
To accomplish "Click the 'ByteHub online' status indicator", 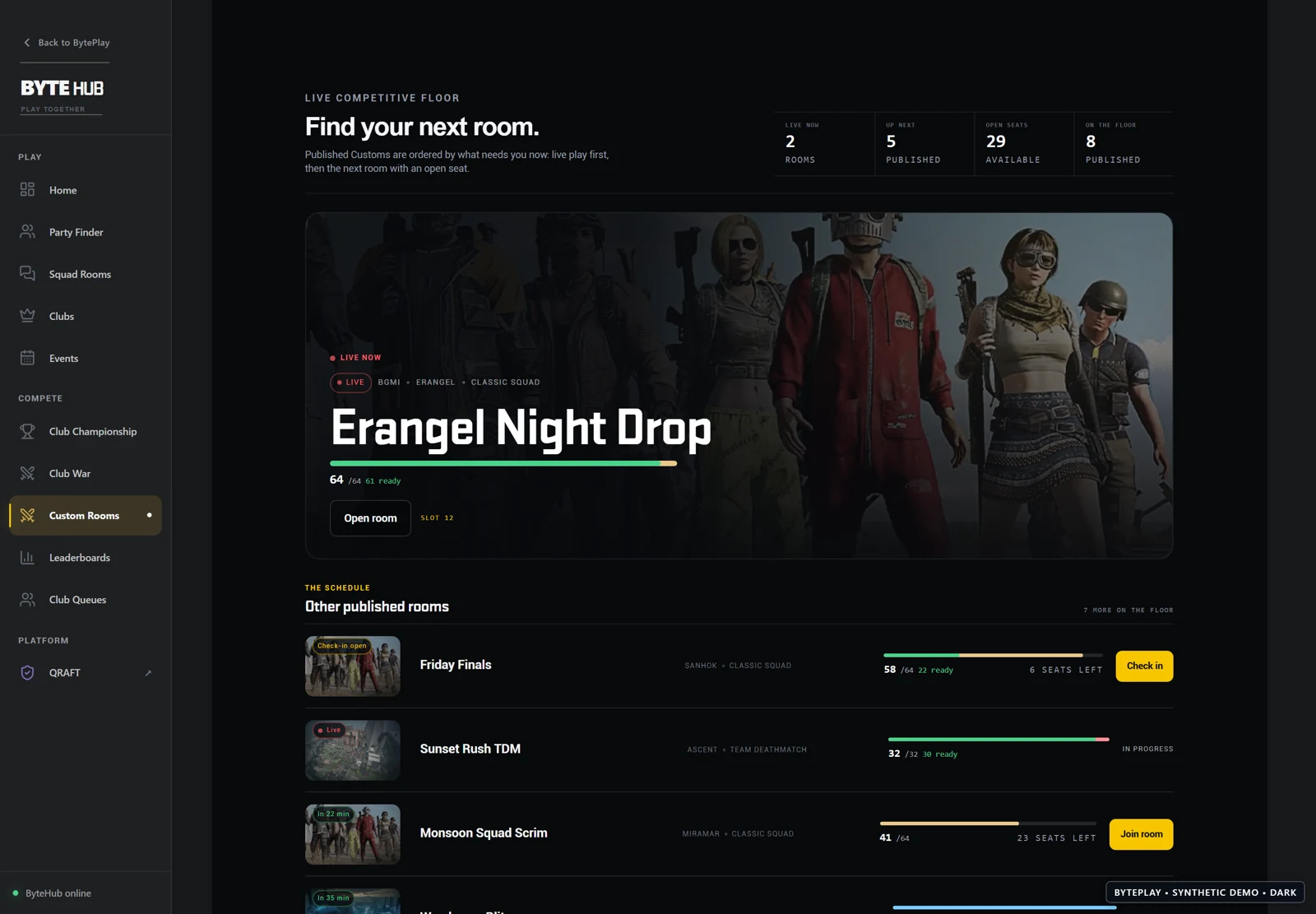I will tap(52, 893).
